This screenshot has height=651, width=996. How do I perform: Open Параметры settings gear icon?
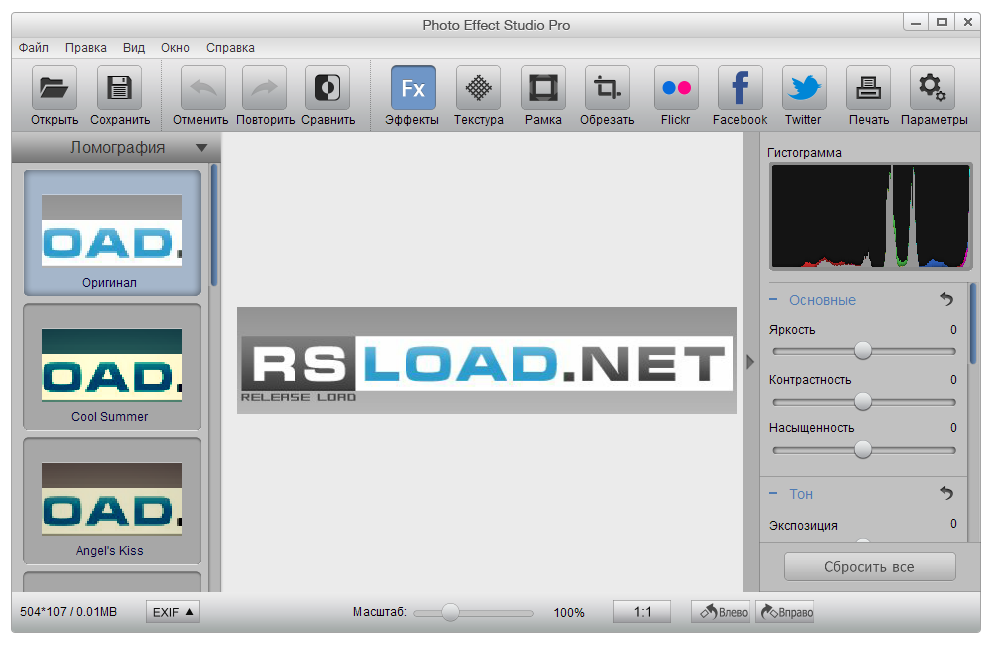click(932, 88)
